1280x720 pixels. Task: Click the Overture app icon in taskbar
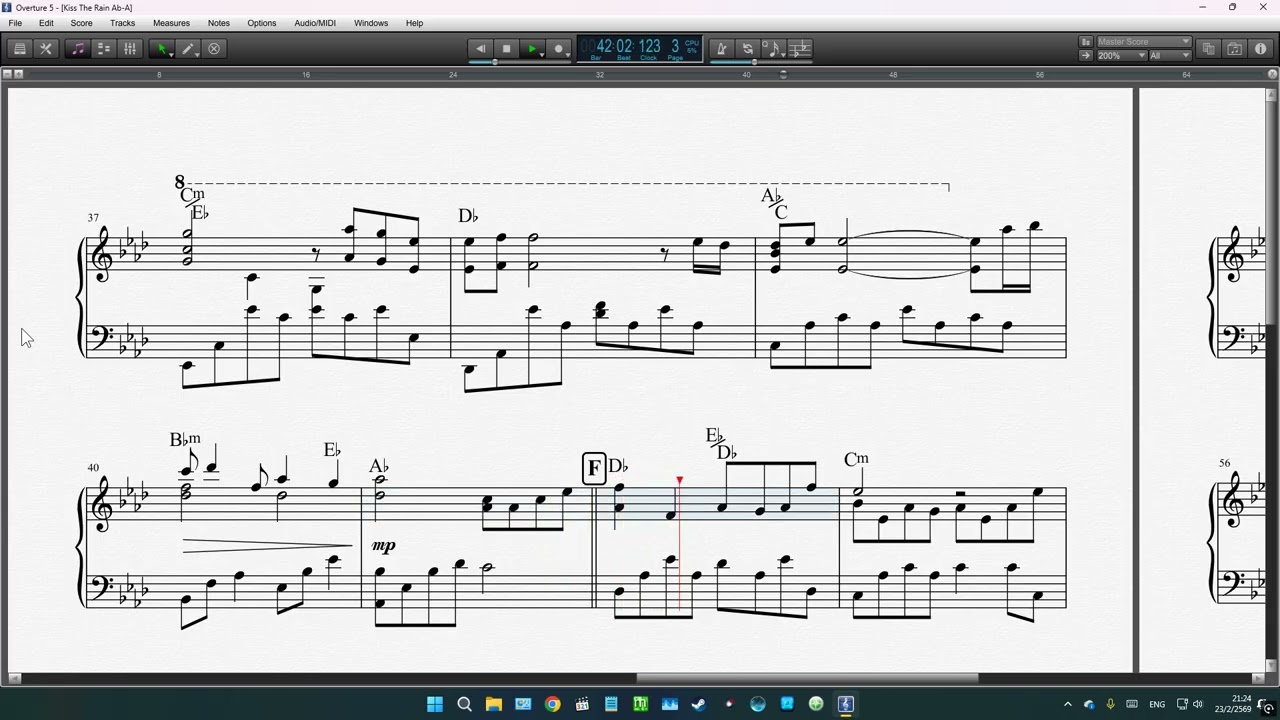tap(846, 704)
